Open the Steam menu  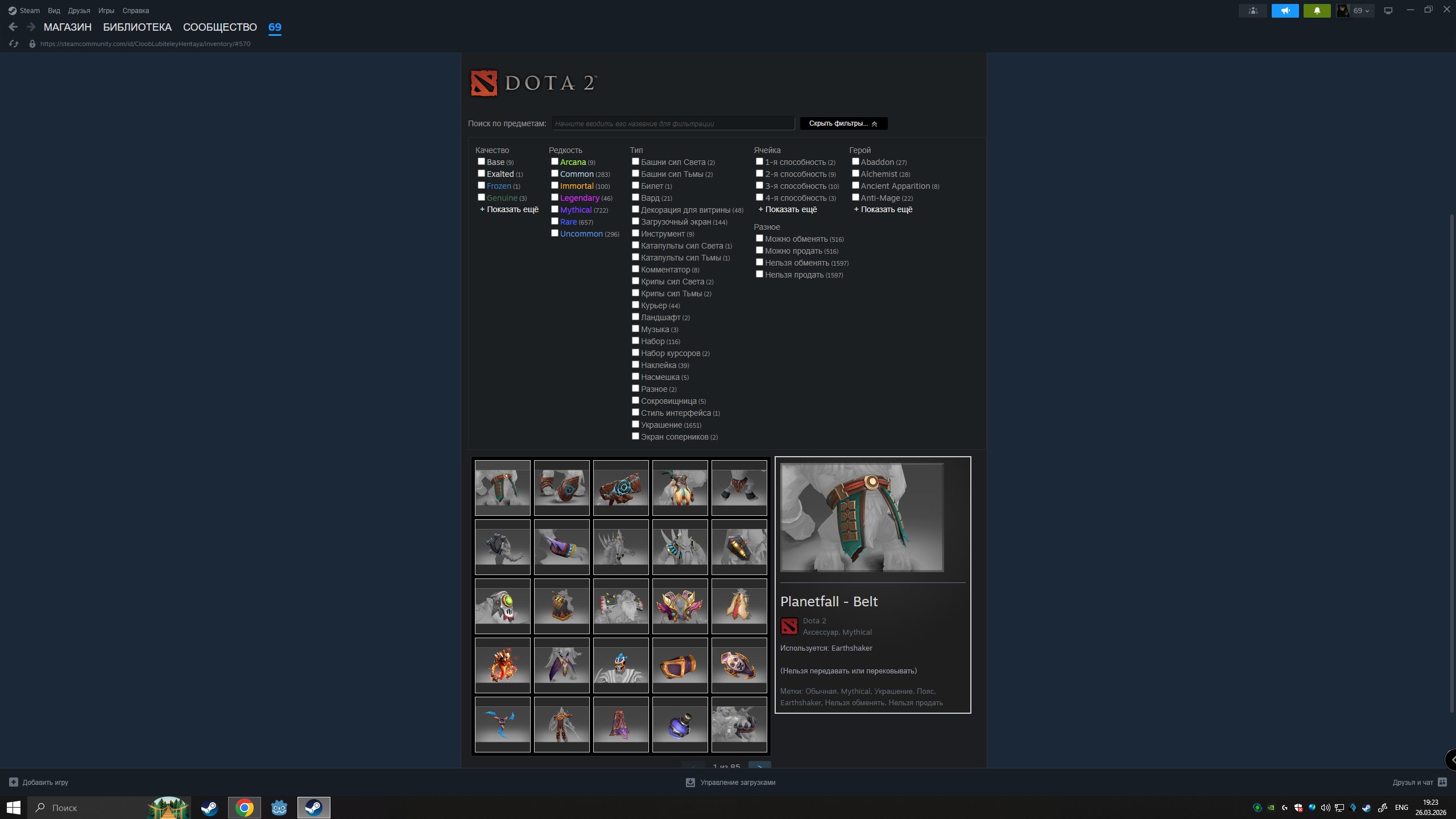pyautogui.click(x=24, y=10)
